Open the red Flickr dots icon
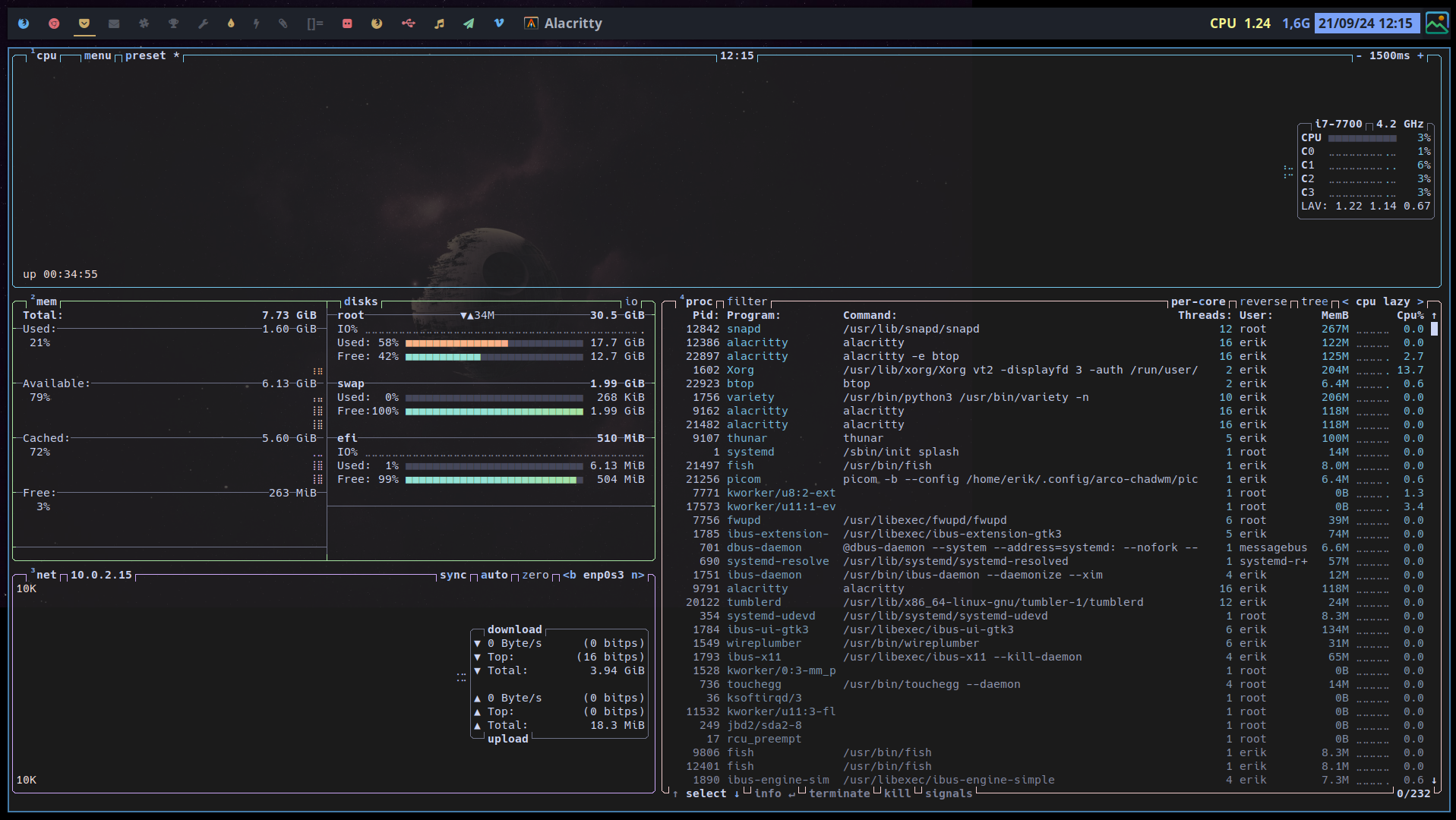 (347, 24)
